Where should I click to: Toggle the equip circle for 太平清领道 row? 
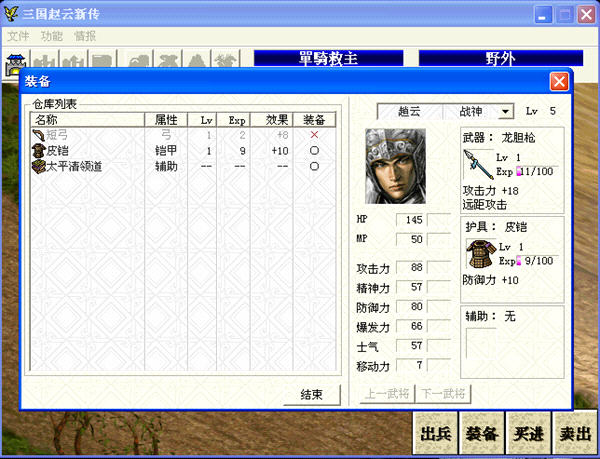(314, 166)
